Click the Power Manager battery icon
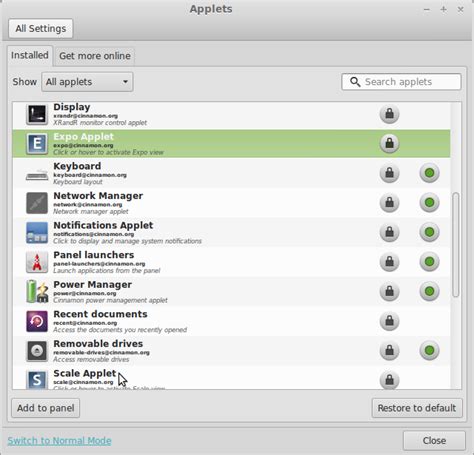The image size is (474, 455). click(37, 291)
